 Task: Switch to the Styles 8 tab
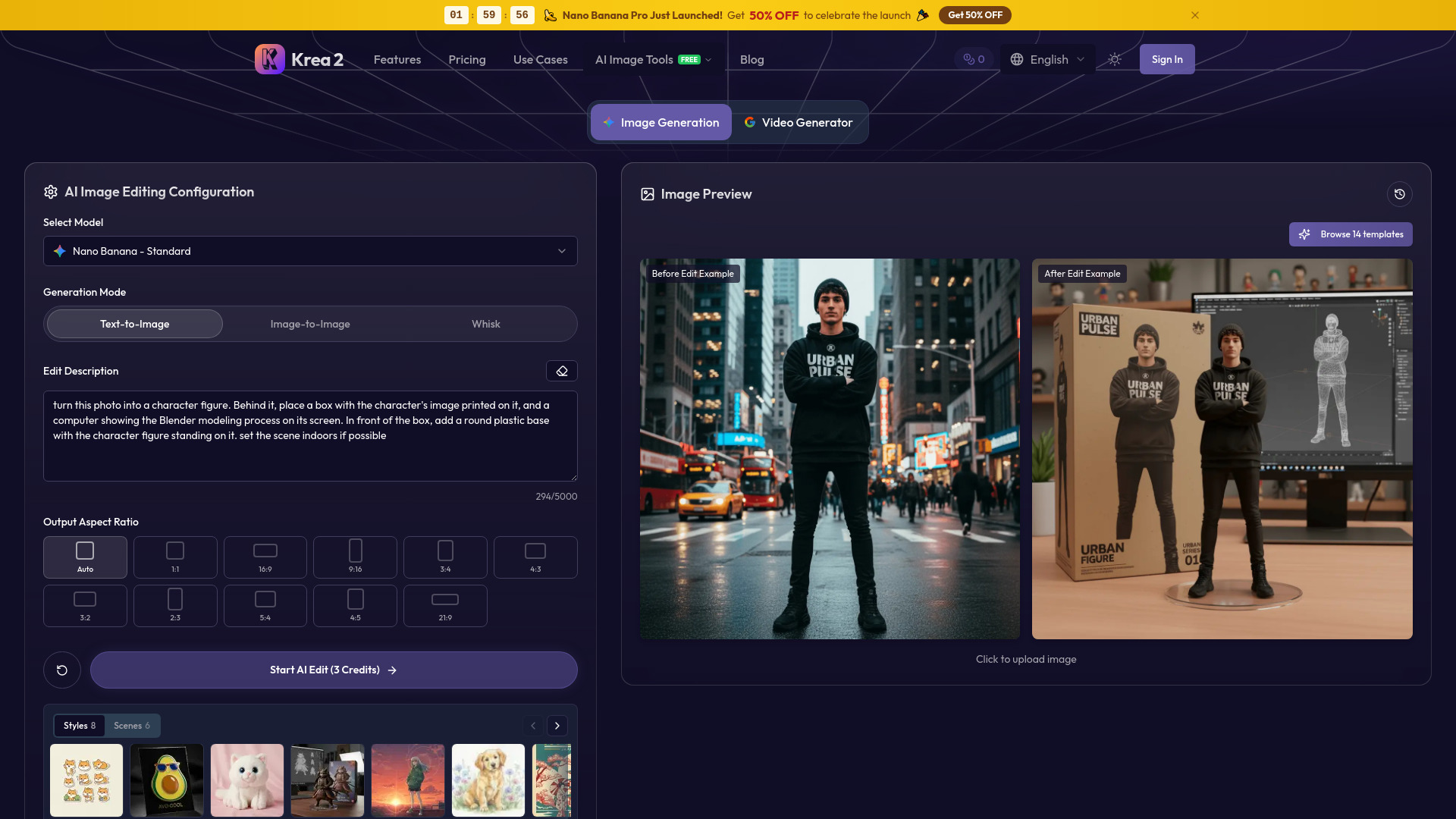[80, 726]
